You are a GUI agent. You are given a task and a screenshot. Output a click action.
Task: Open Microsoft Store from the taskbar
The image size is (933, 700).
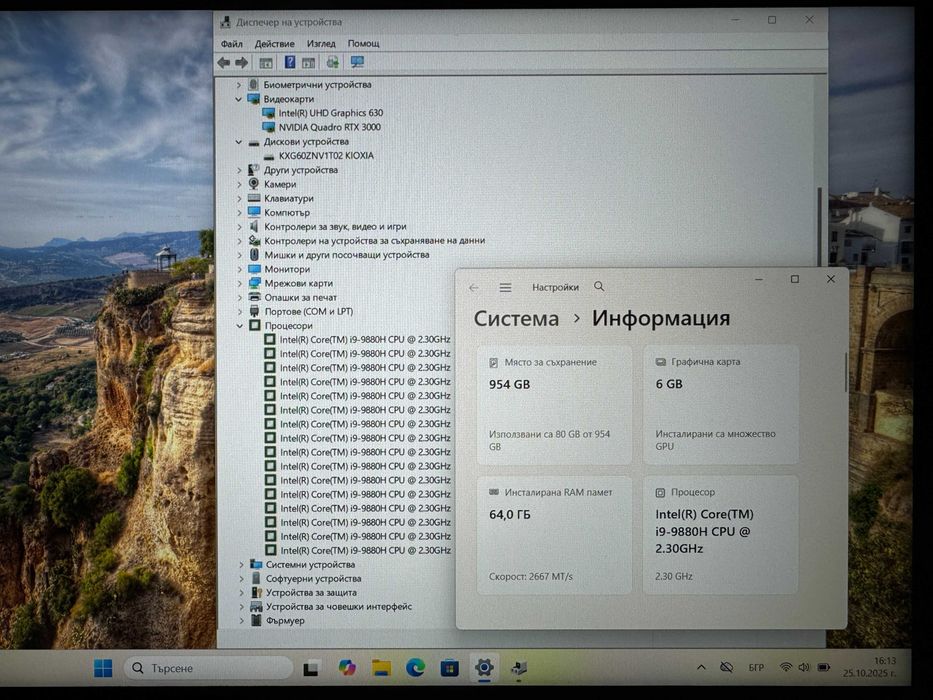(x=449, y=668)
